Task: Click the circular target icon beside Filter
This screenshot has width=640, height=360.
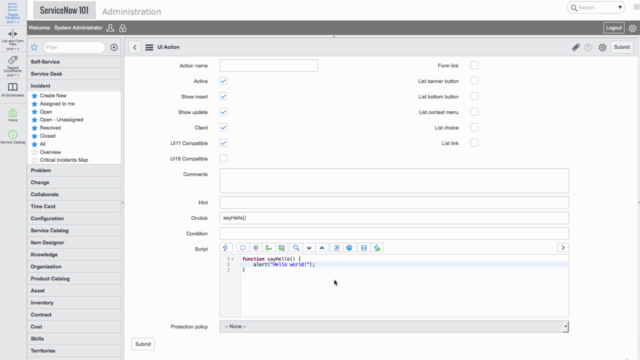Action: pos(114,47)
